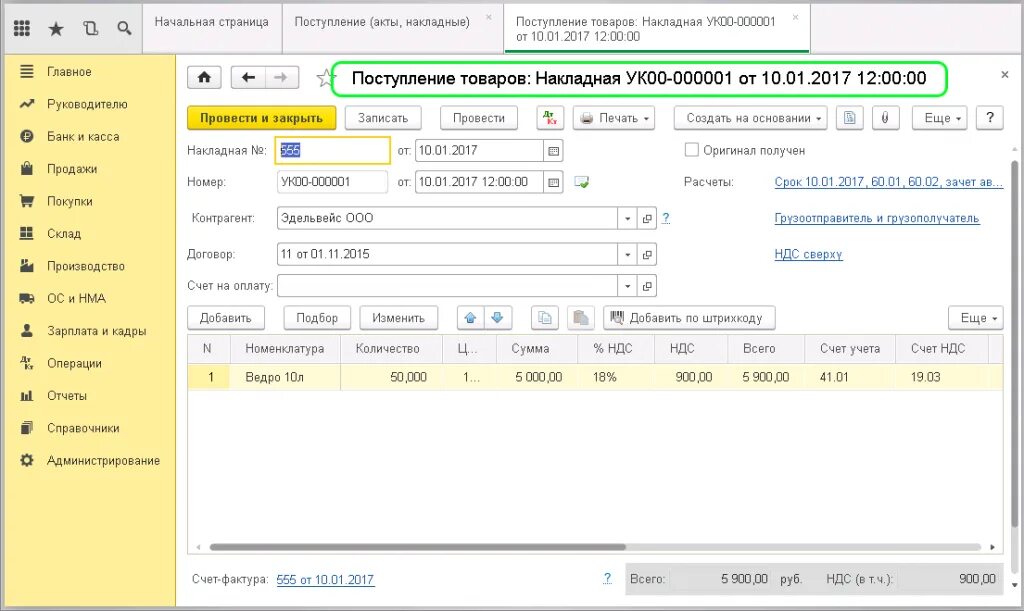The image size is (1024, 611).
Task: Expand Договор dropdown arrow
Action: pos(628,255)
